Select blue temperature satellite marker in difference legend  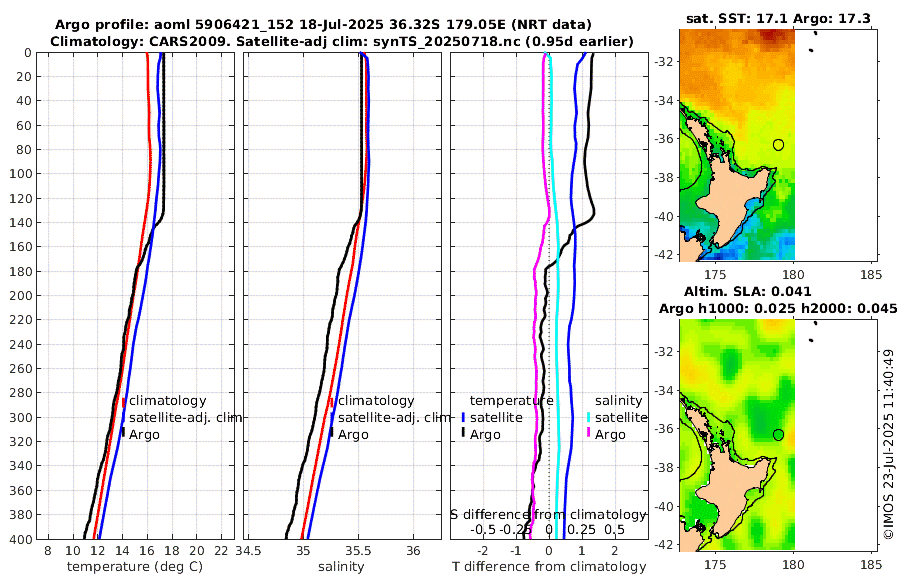coord(464,418)
